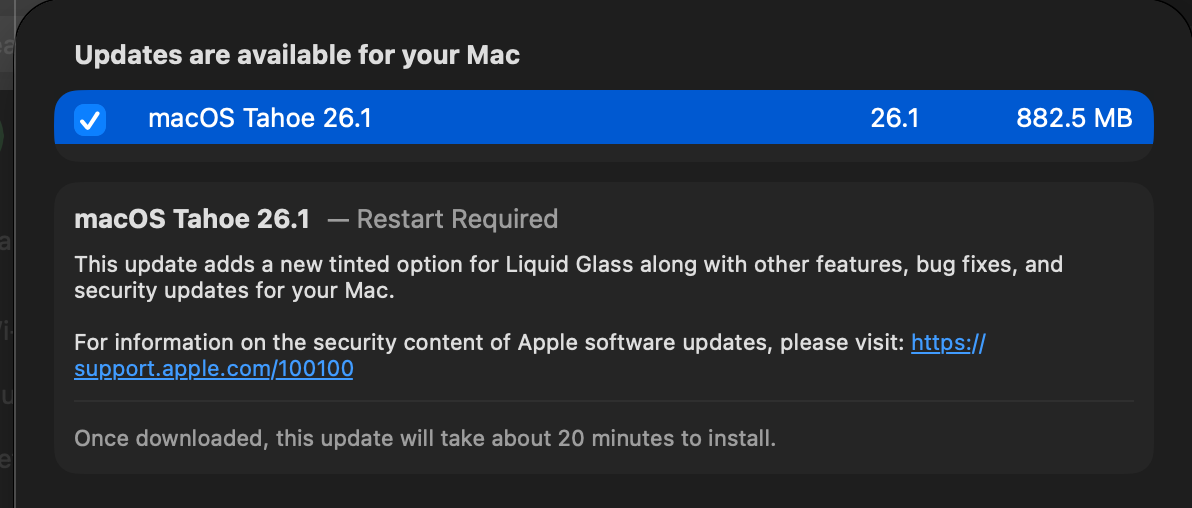1192x508 pixels.
Task: Click "Updates are available for your Mac" heading
Action: click(x=297, y=55)
